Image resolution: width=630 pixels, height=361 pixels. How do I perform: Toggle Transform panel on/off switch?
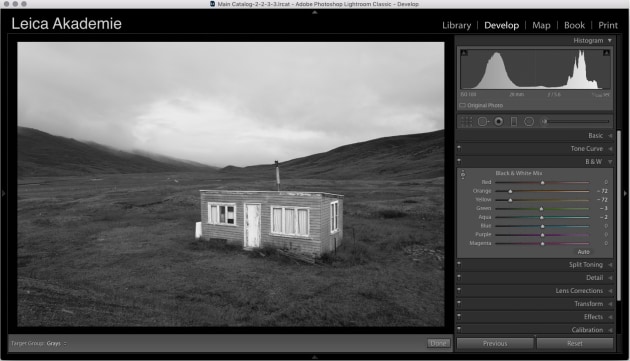click(x=459, y=304)
